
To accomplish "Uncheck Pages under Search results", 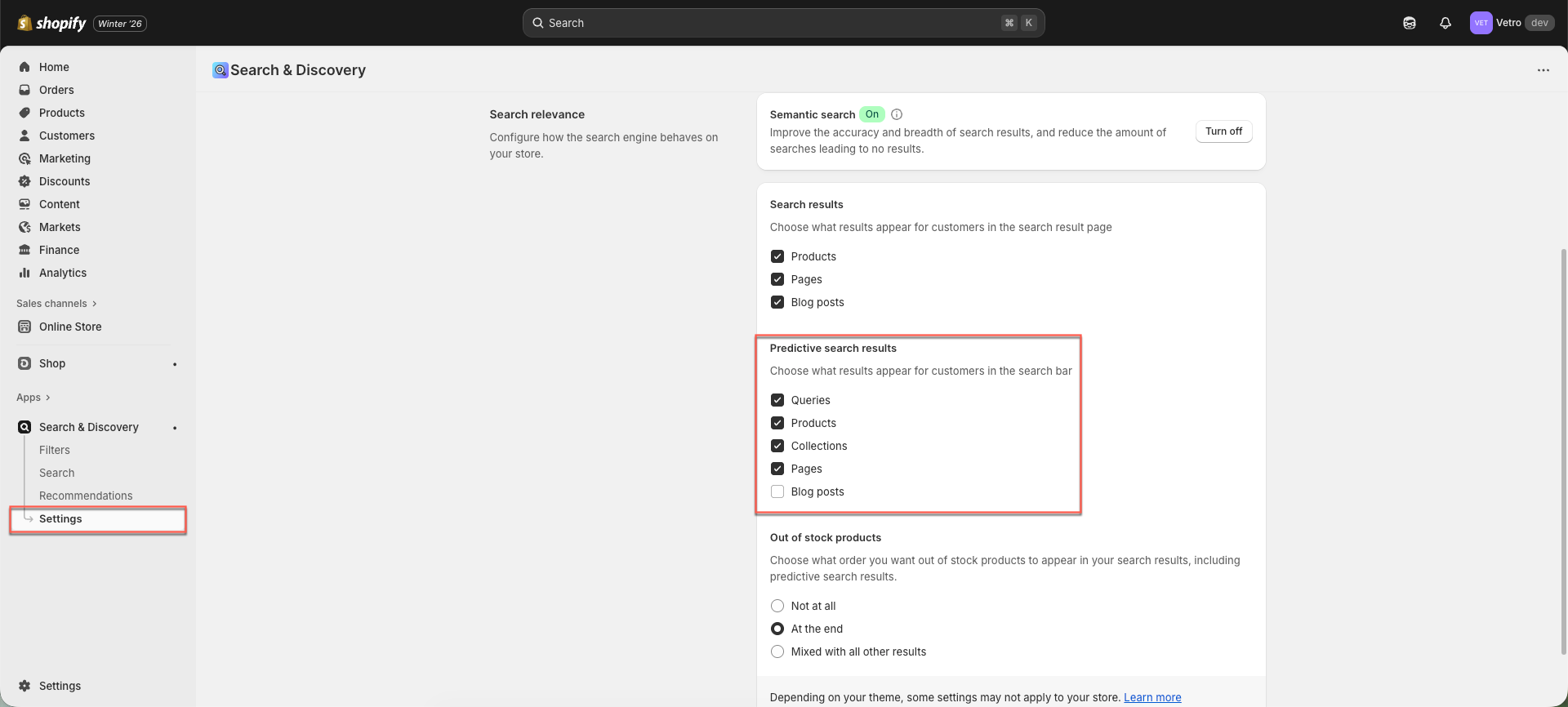I will click(777, 279).
